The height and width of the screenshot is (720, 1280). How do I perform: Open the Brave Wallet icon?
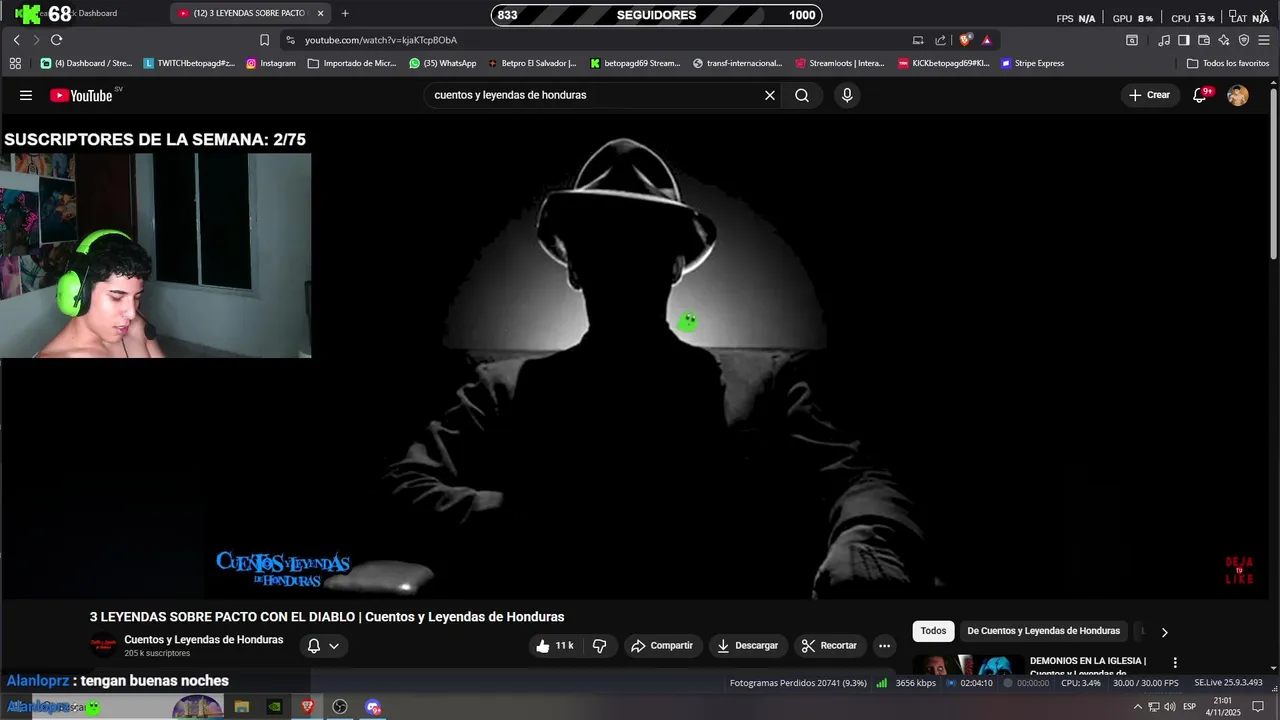pyautogui.click(x=1204, y=40)
